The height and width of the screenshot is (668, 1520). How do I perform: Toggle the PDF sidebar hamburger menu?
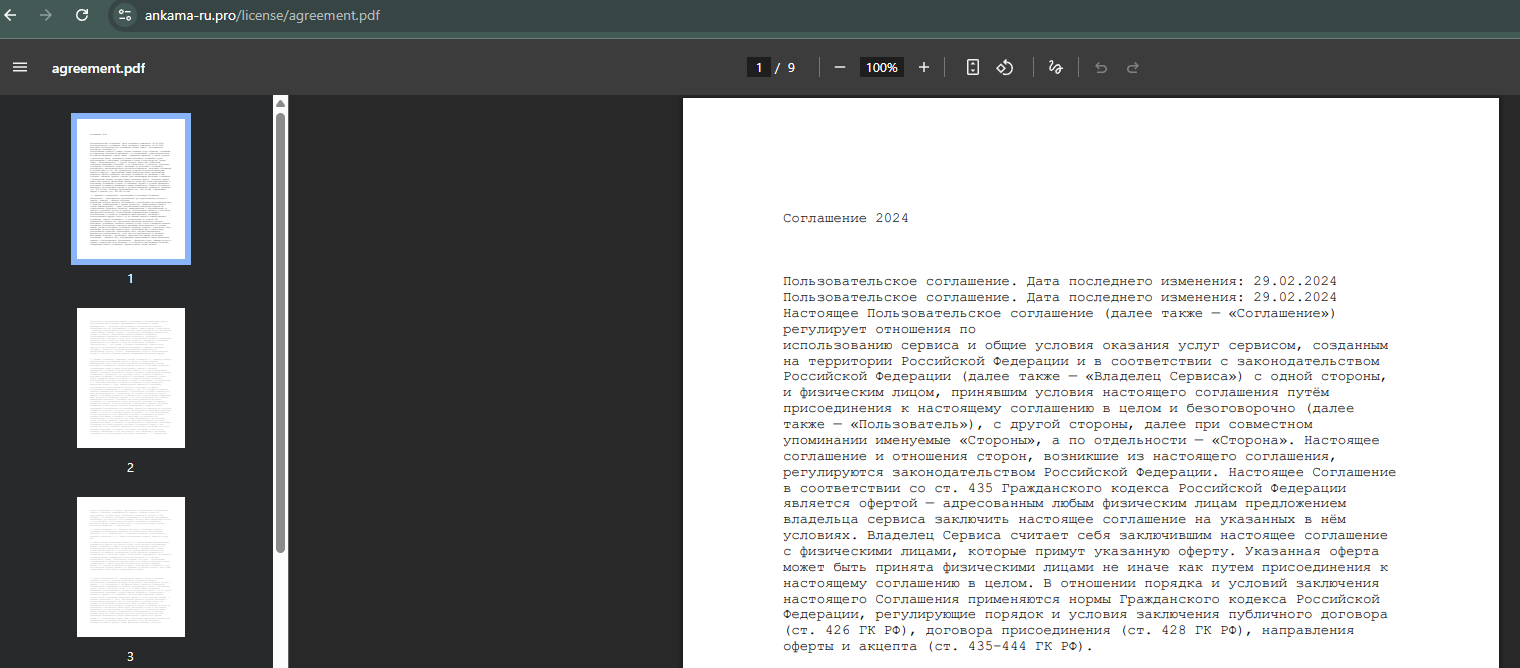pyautogui.click(x=20, y=67)
